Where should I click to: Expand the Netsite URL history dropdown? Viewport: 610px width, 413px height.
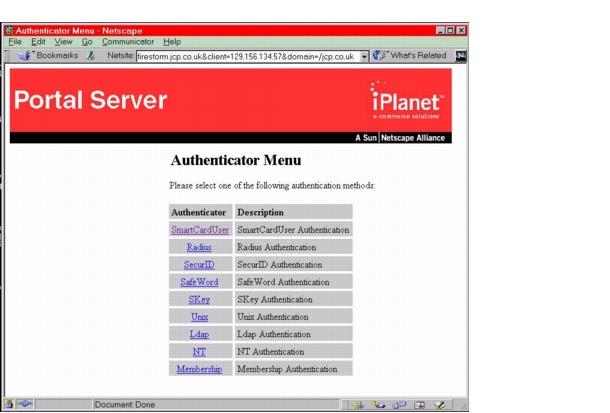pyautogui.click(x=364, y=56)
